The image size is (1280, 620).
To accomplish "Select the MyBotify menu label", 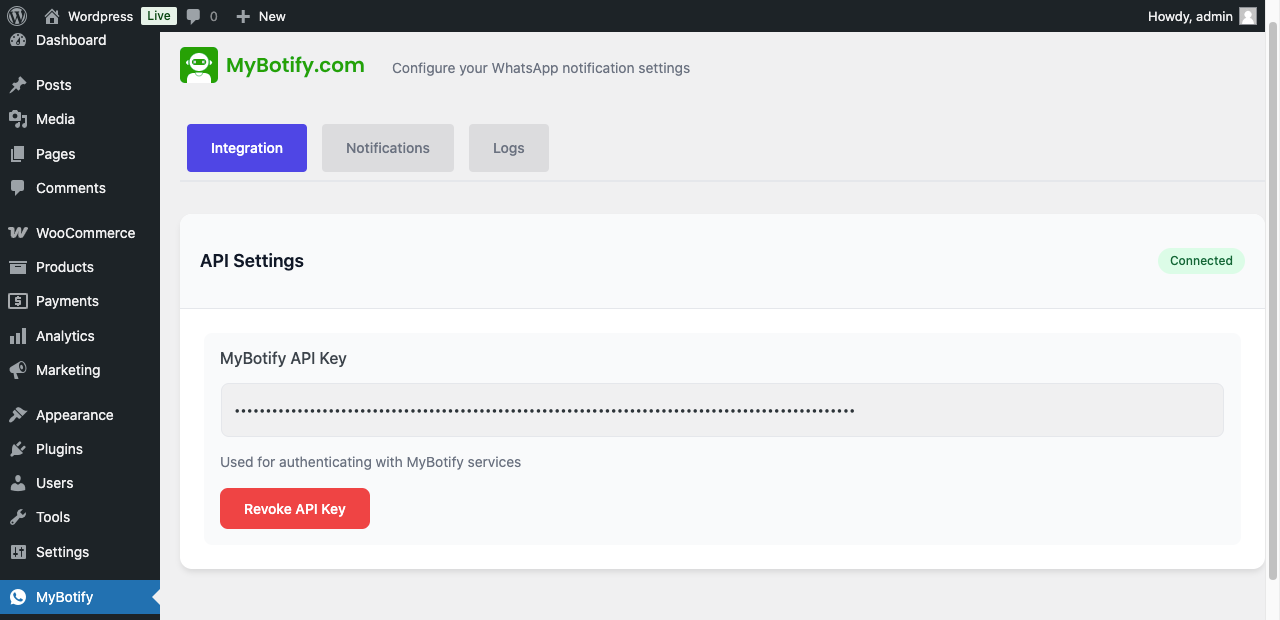I will tap(65, 597).
